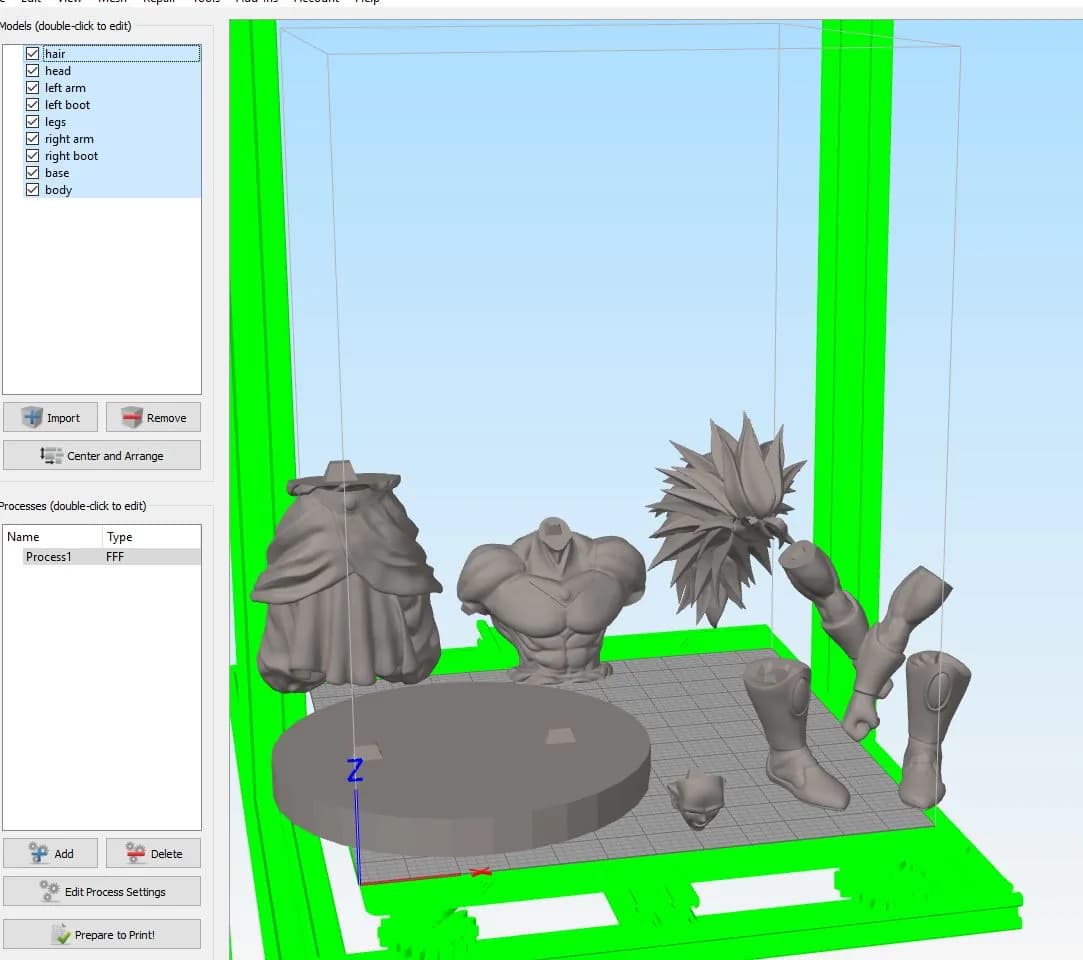Select the body entry in Models list

click(x=59, y=189)
